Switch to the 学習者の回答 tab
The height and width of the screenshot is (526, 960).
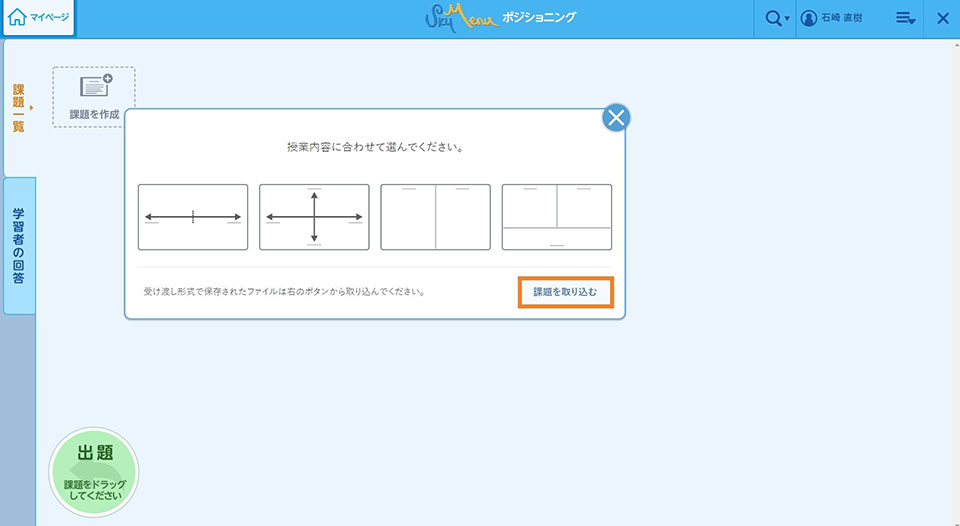tap(18, 245)
